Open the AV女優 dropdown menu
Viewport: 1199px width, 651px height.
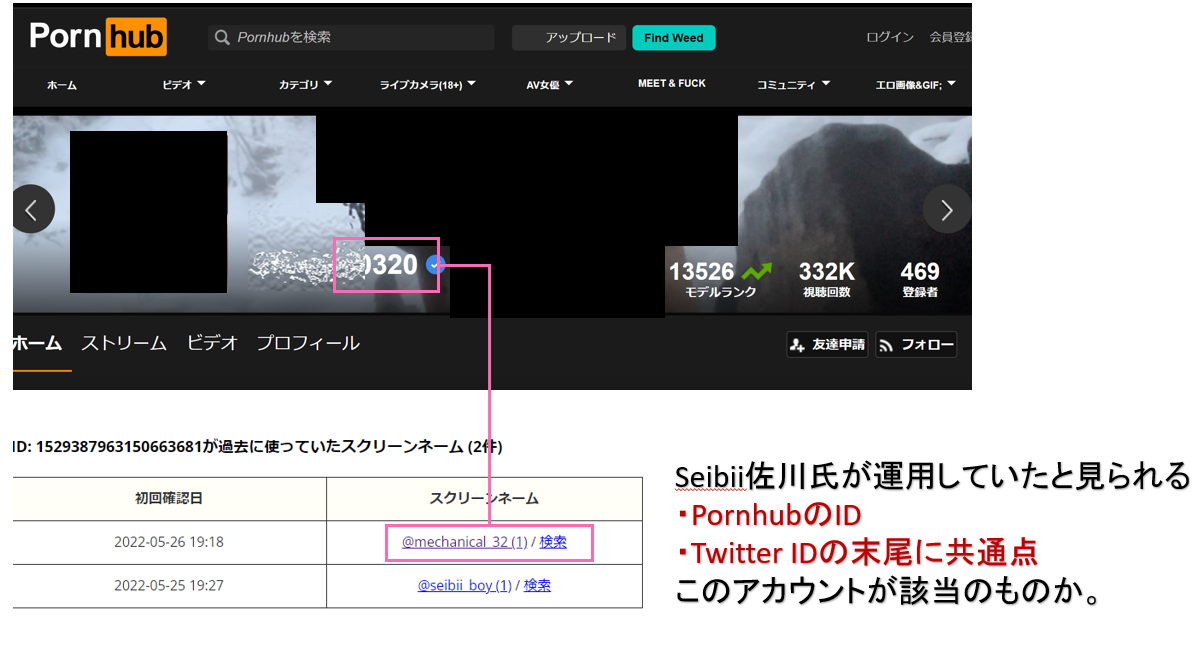point(549,85)
